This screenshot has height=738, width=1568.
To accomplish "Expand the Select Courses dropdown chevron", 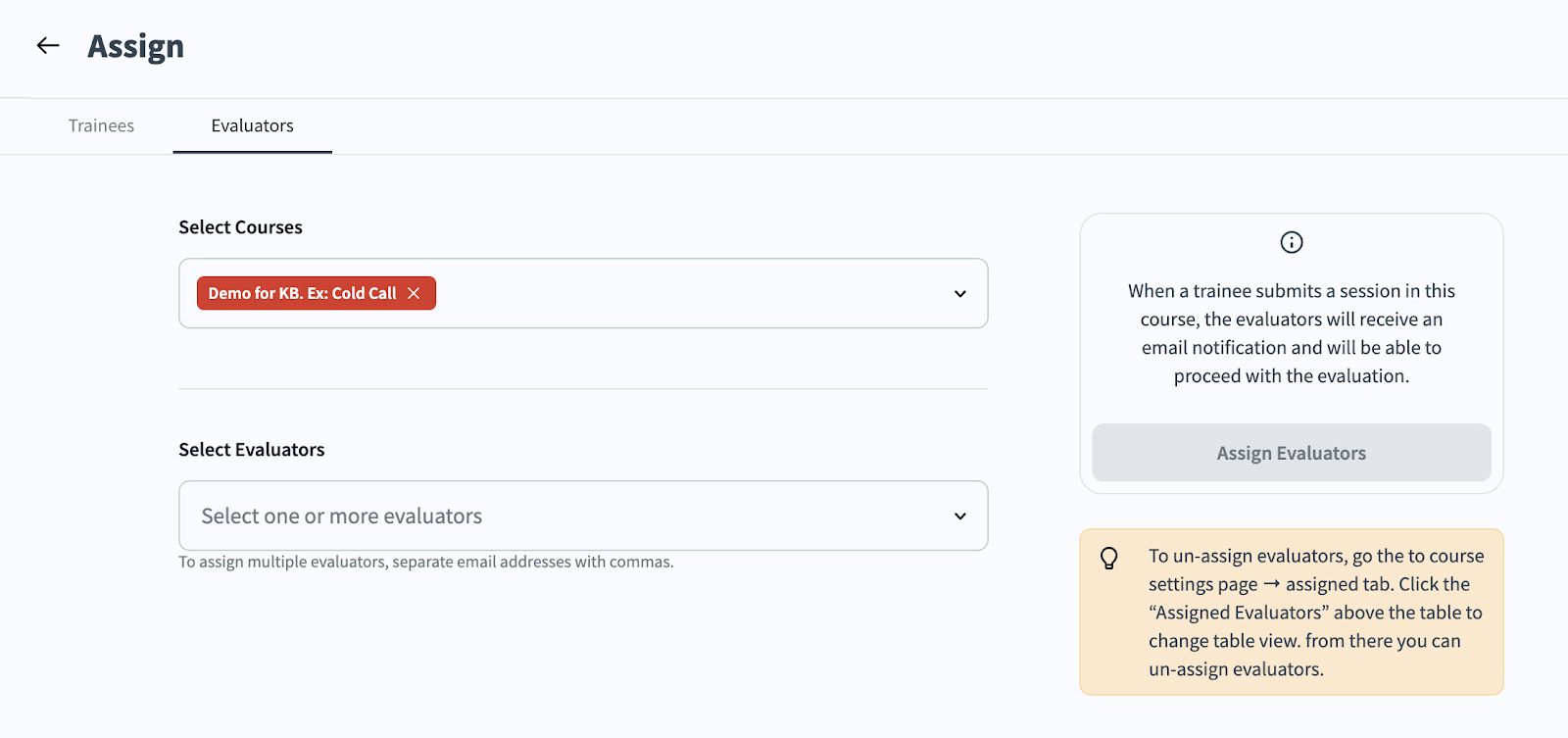I will 960,294.
